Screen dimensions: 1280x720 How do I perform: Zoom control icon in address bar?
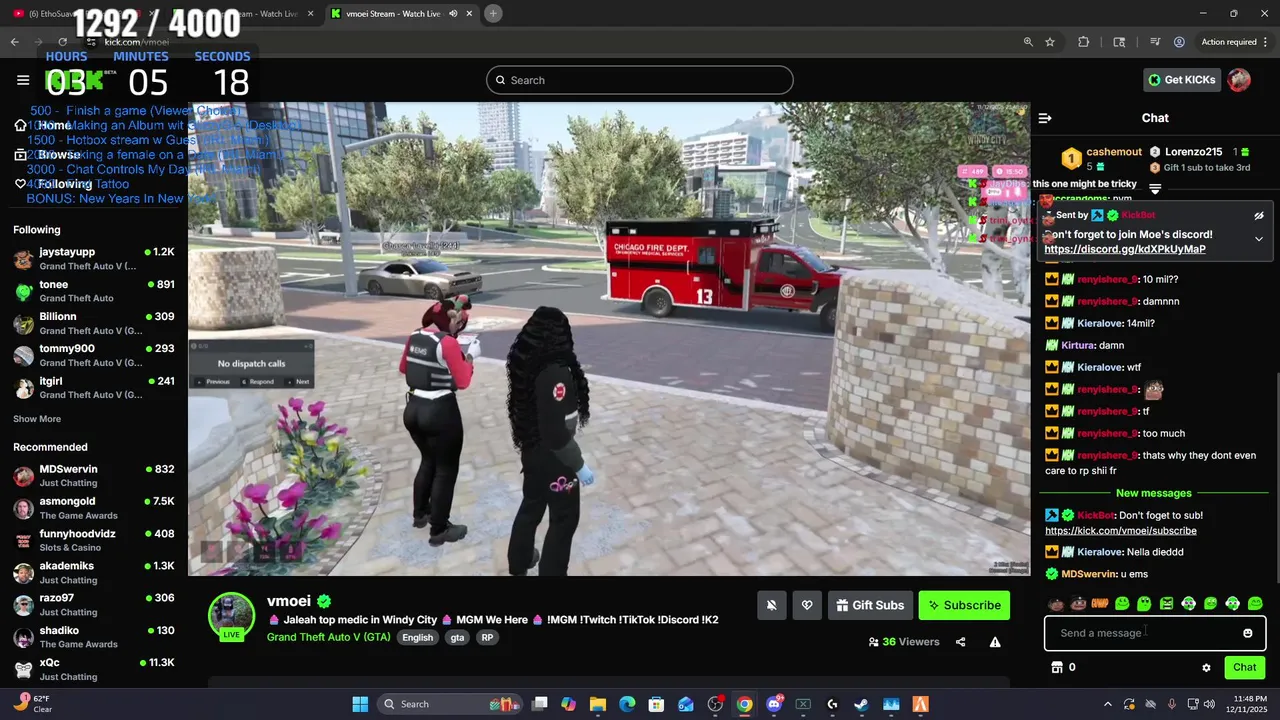(1028, 42)
